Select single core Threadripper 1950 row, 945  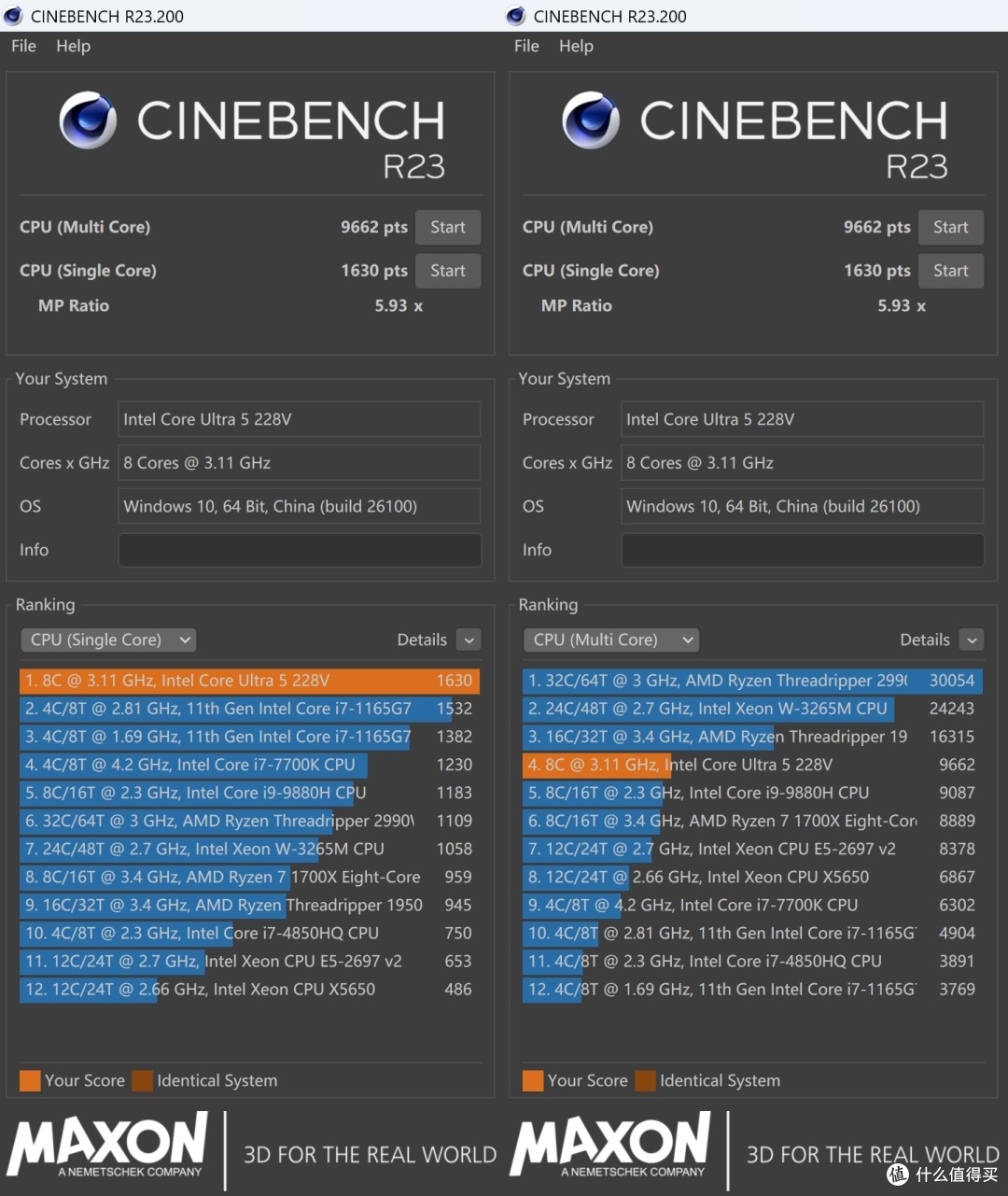tap(249, 905)
